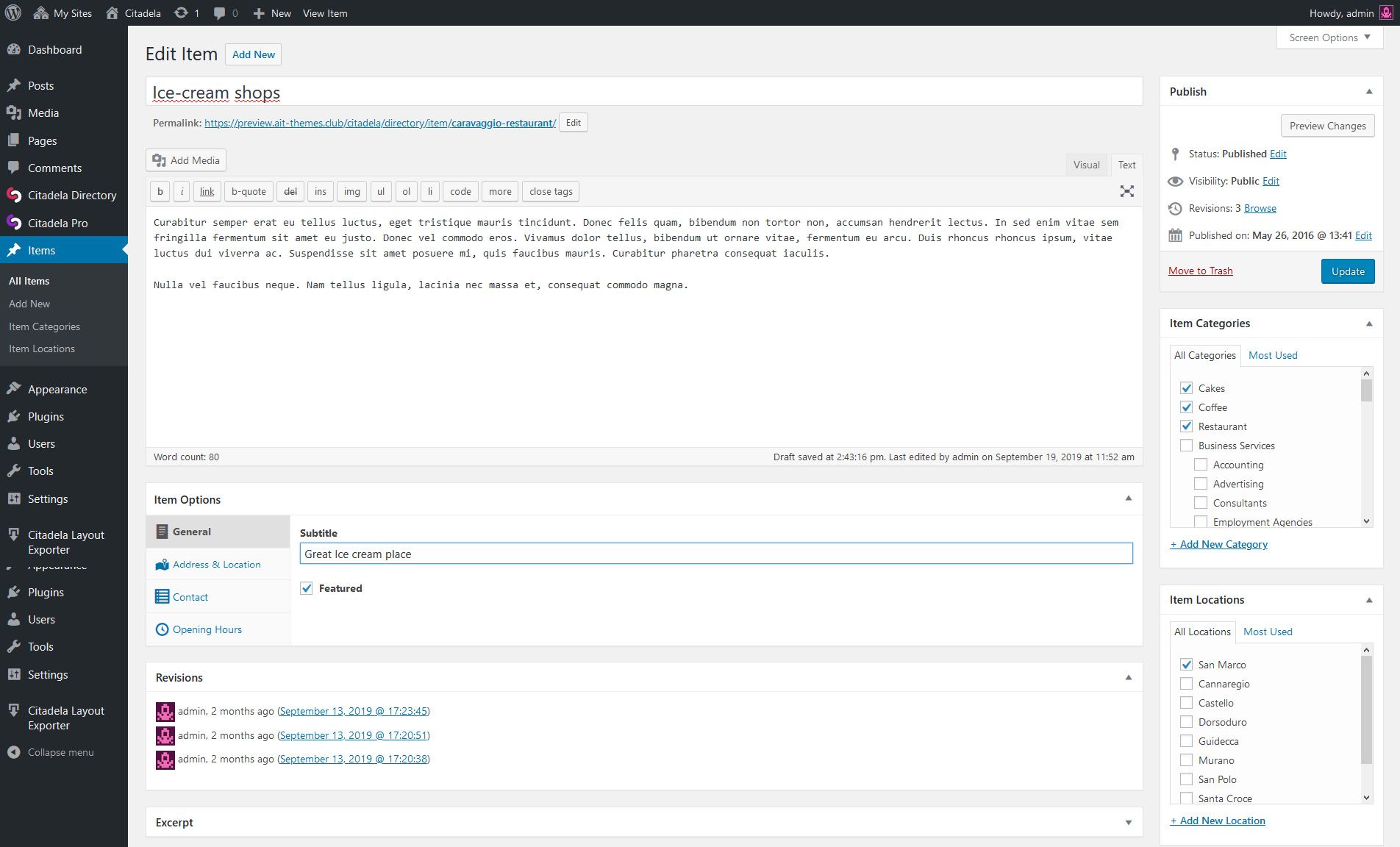Screen dimensions: 1400x847
Task: Click the Address & Location map icon
Action: 162,565
